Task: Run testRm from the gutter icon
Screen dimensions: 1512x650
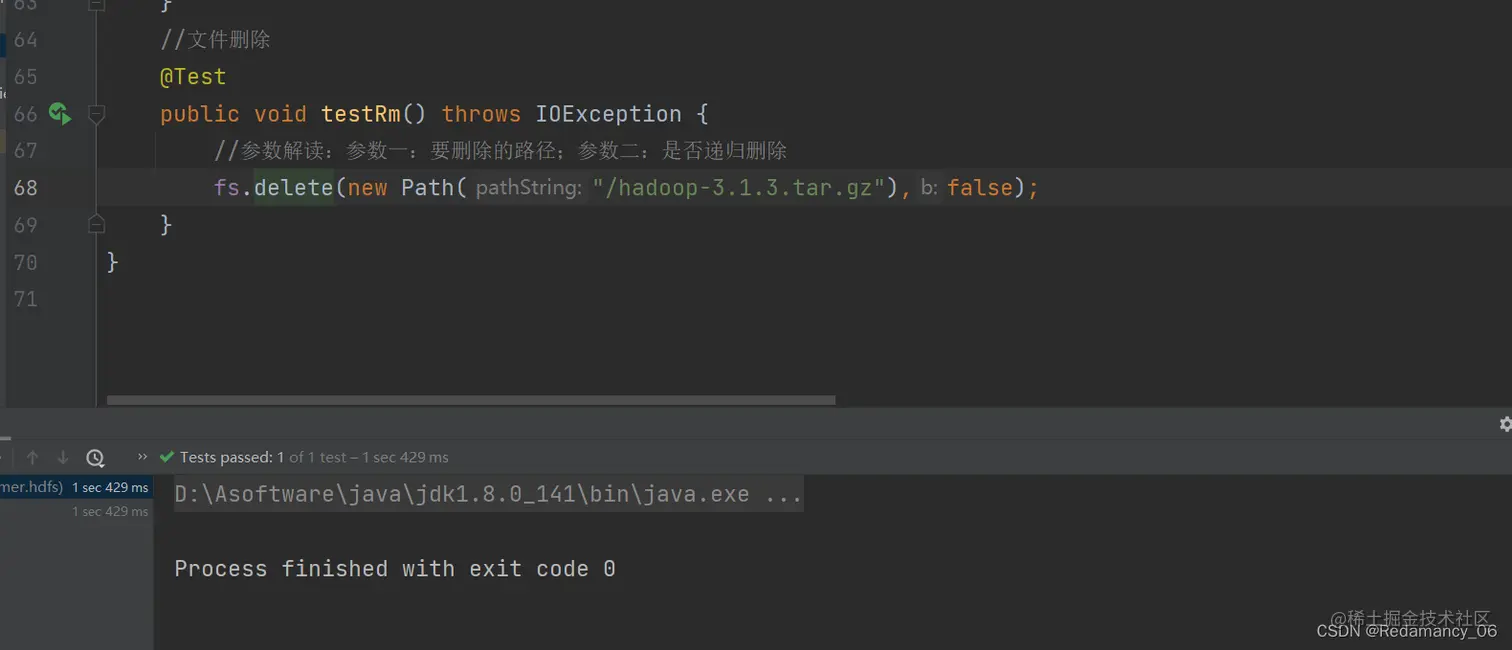Action: [x=60, y=114]
